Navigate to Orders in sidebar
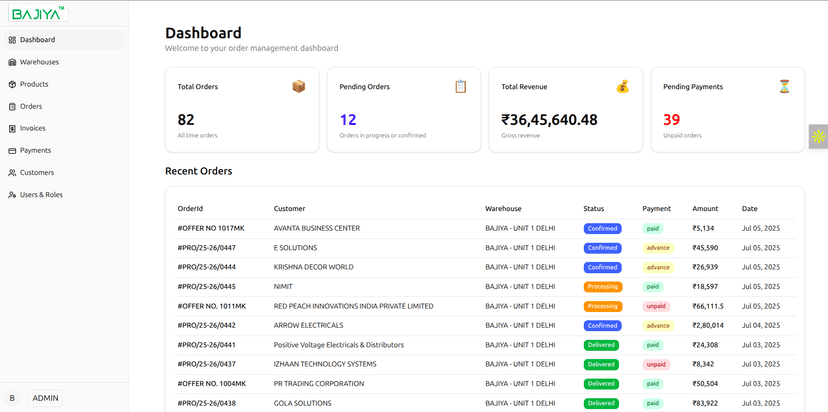Image resolution: width=828 pixels, height=412 pixels. click(x=64, y=107)
